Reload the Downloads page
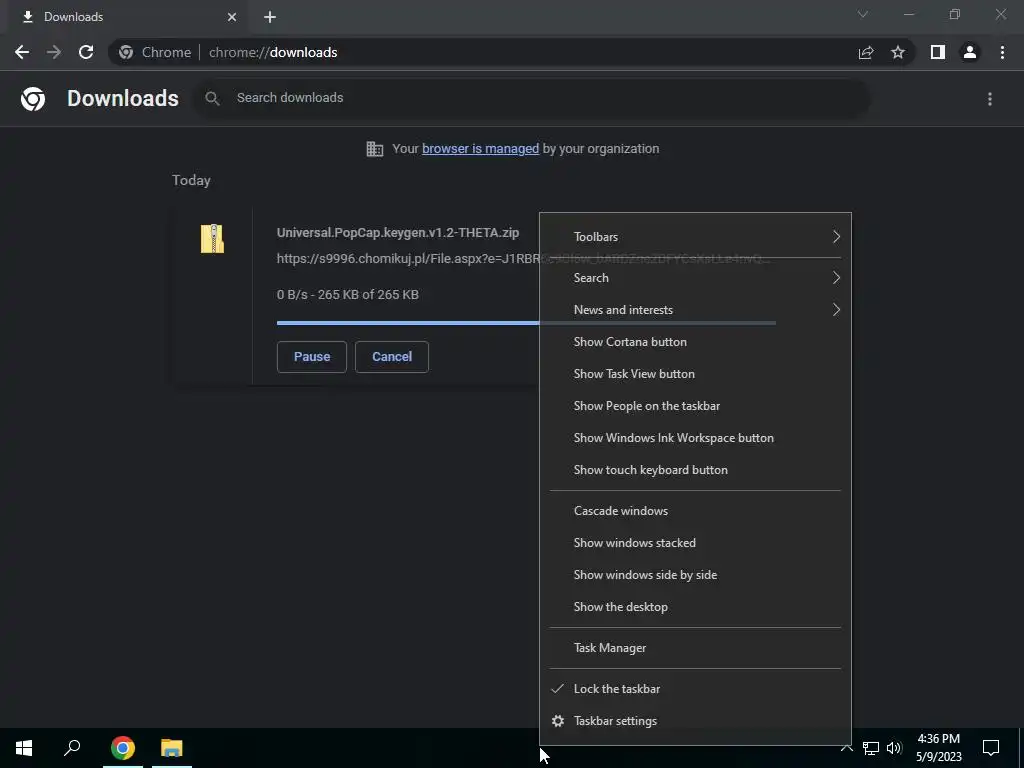Screen dimensions: 1024x768 click(86, 52)
